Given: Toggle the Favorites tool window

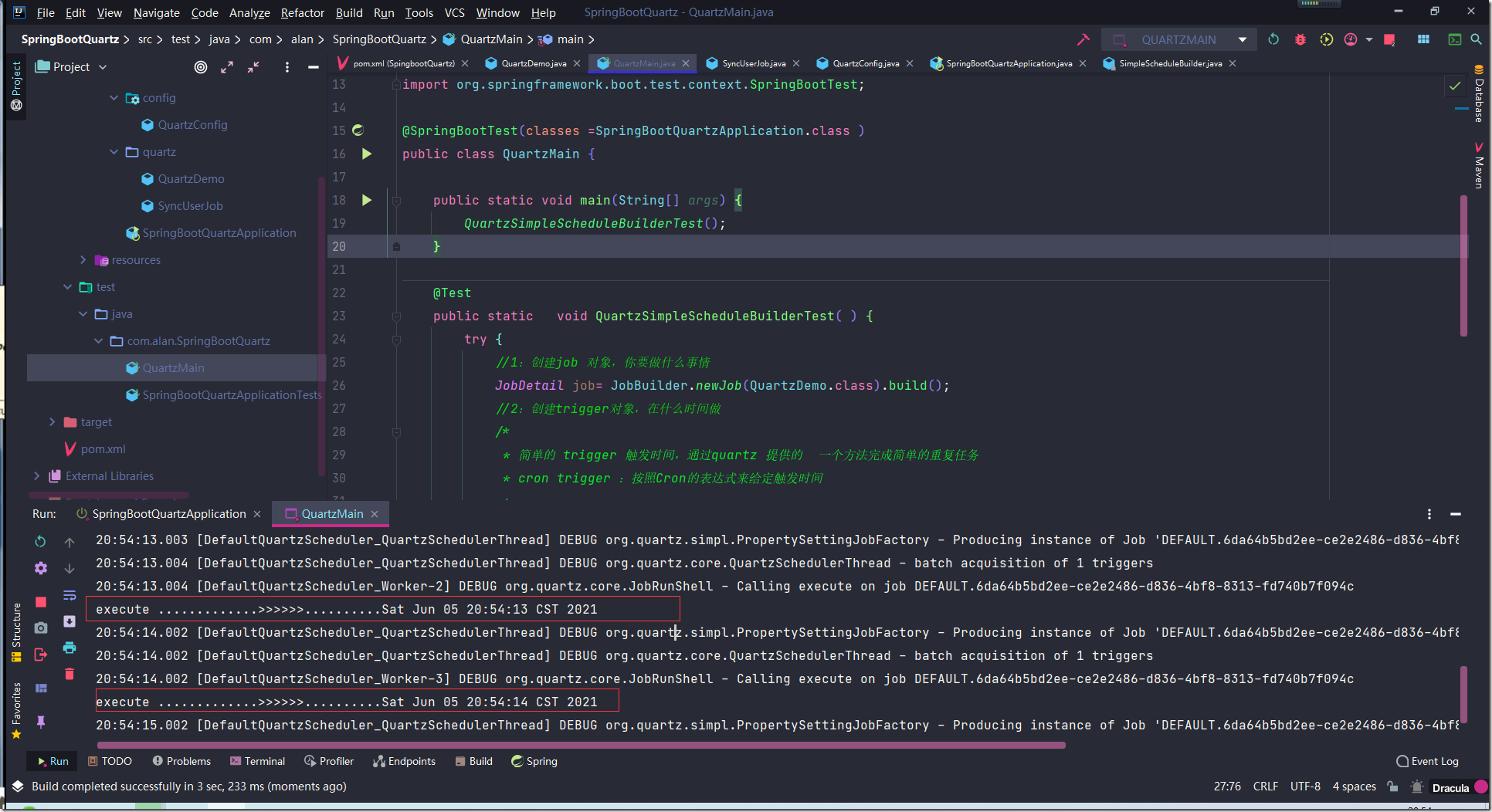Looking at the screenshot, I should (x=16, y=710).
